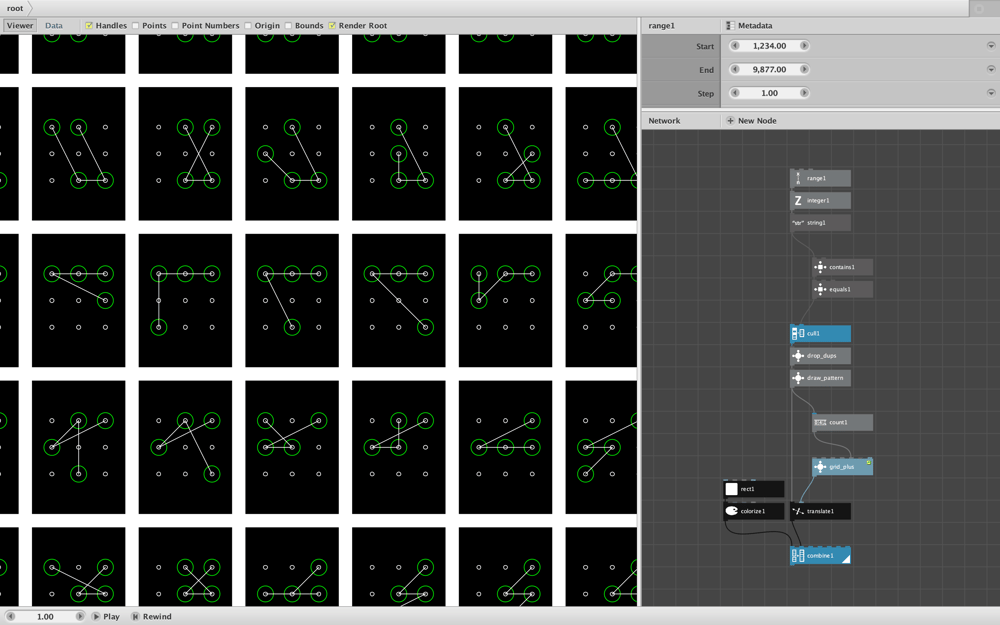Decrease the End value with left arrow
This screenshot has height=625, width=1000.
pyautogui.click(x=735, y=70)
